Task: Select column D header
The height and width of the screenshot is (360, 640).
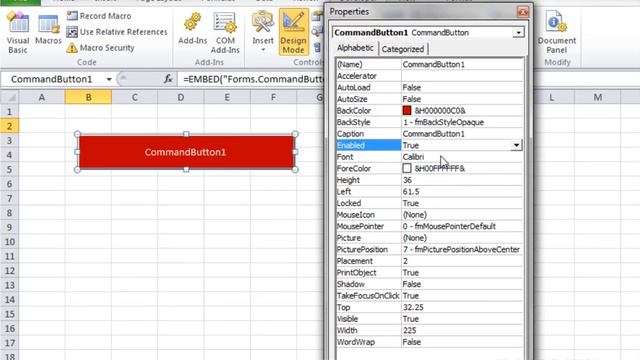Action: tap(180, 97)
